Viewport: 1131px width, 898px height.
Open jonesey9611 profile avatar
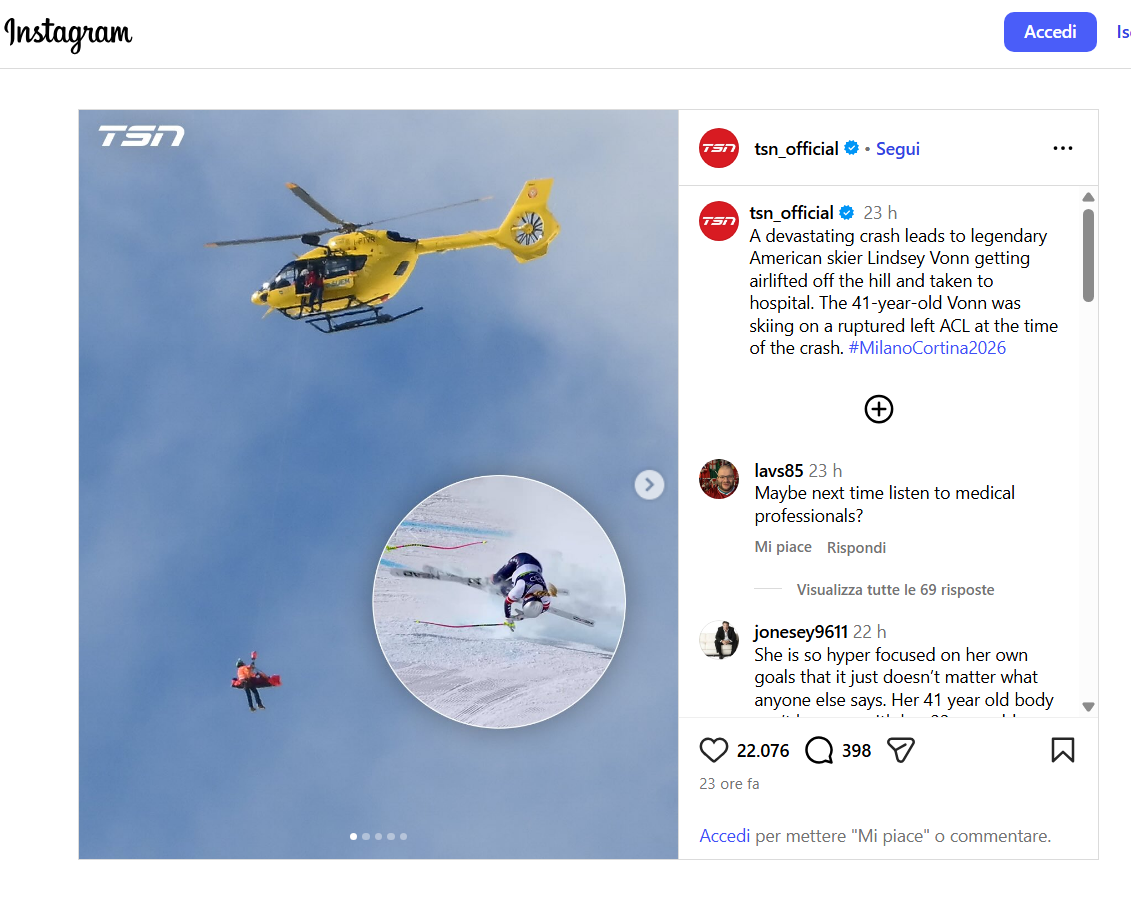click(x=719, y=640)
